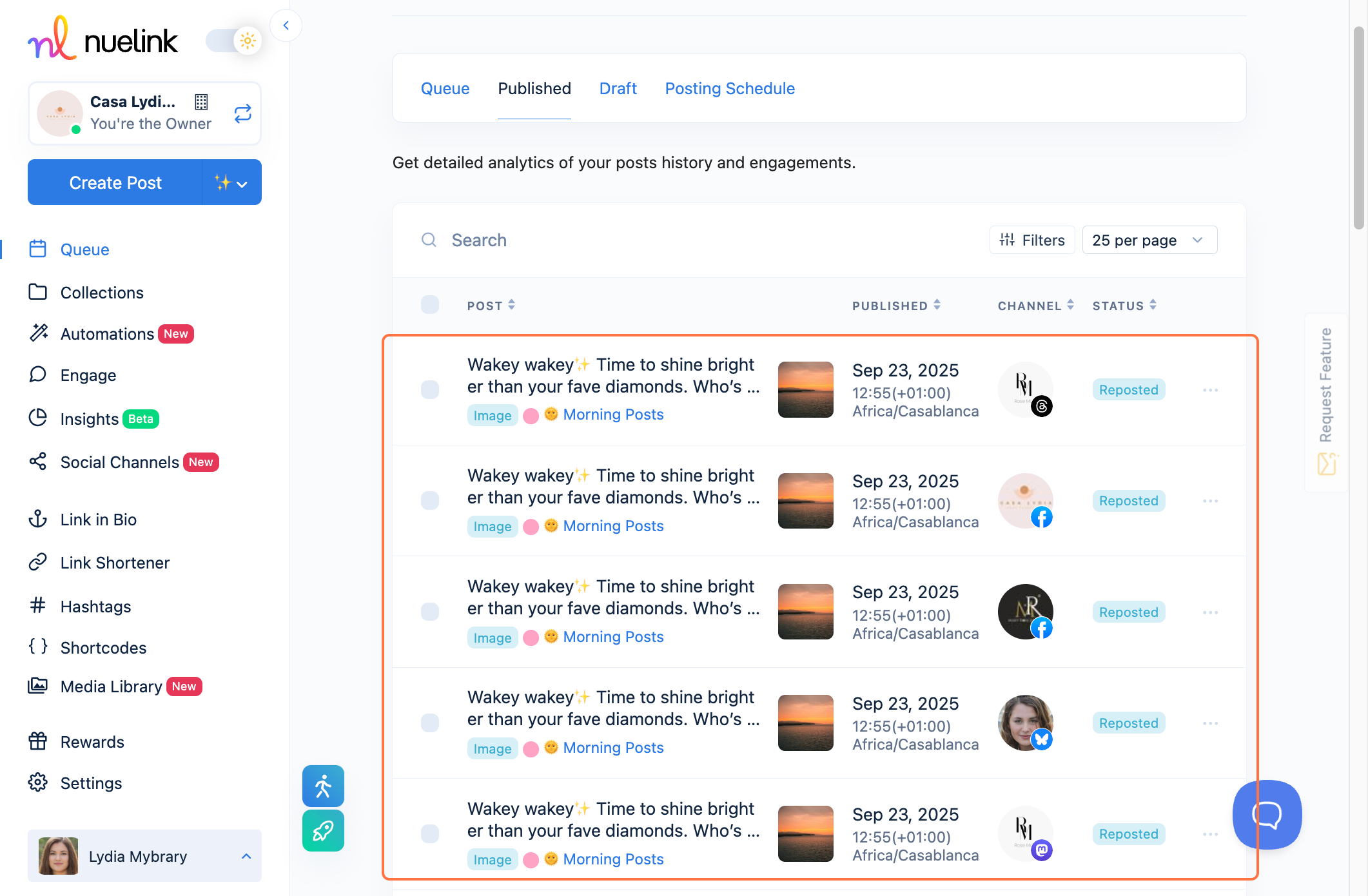The image size is (1368, 896).
Task: Select checkbox of the first post row
Action: coord(430,389)
